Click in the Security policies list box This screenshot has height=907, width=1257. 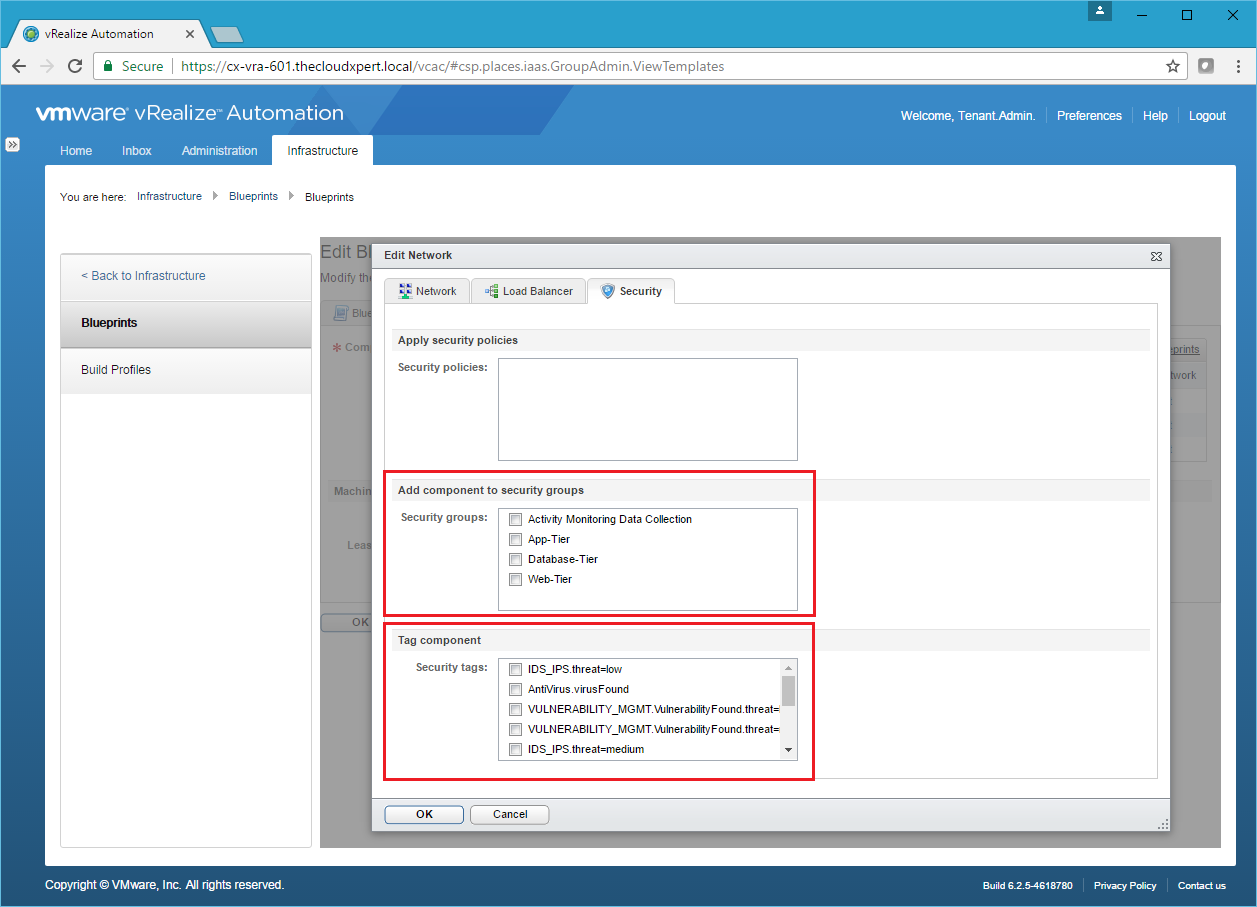tap(647, 409)
